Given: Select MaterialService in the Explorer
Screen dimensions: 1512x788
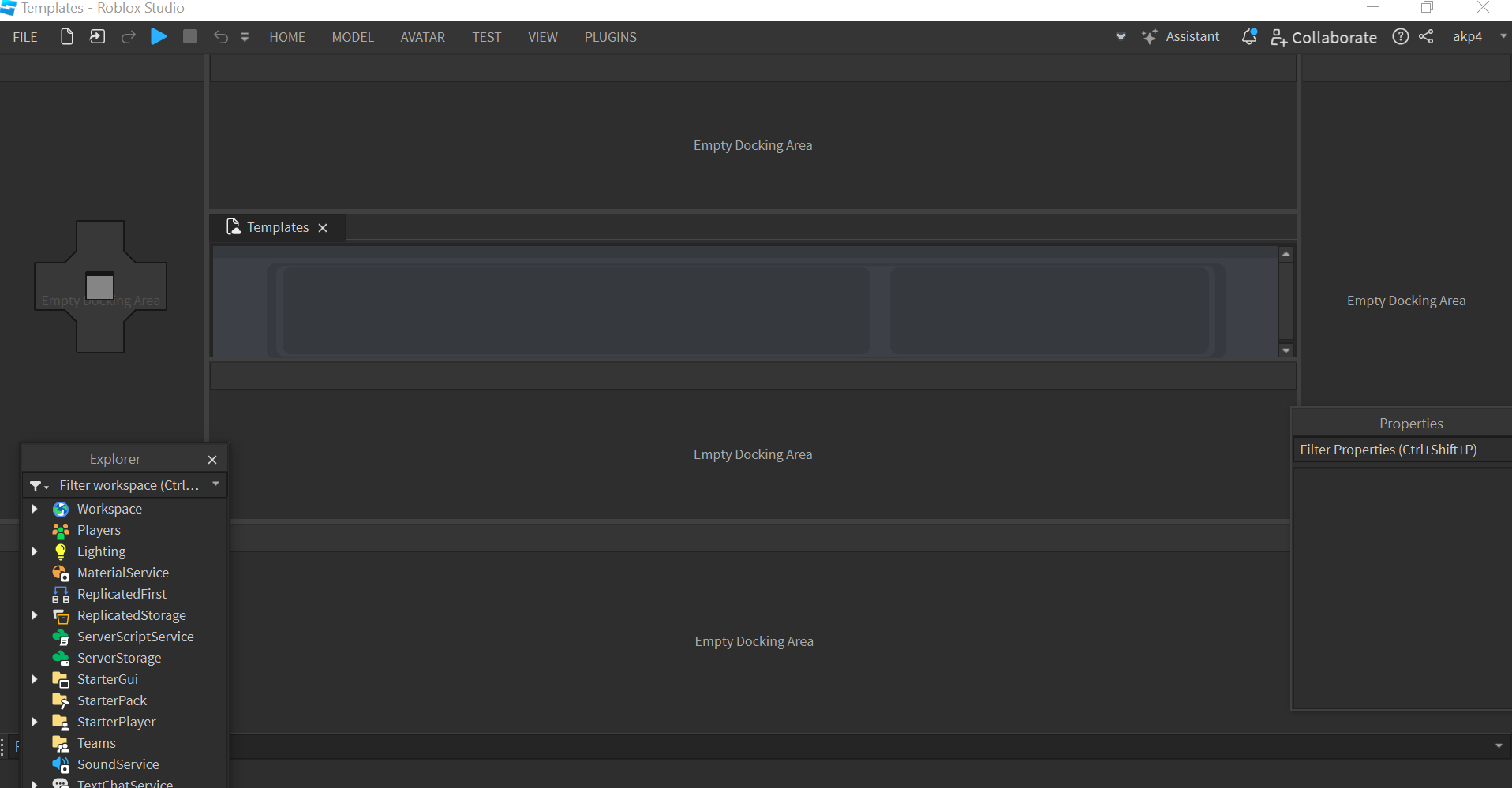Looking at the screenshot, I should click(123, 573).
